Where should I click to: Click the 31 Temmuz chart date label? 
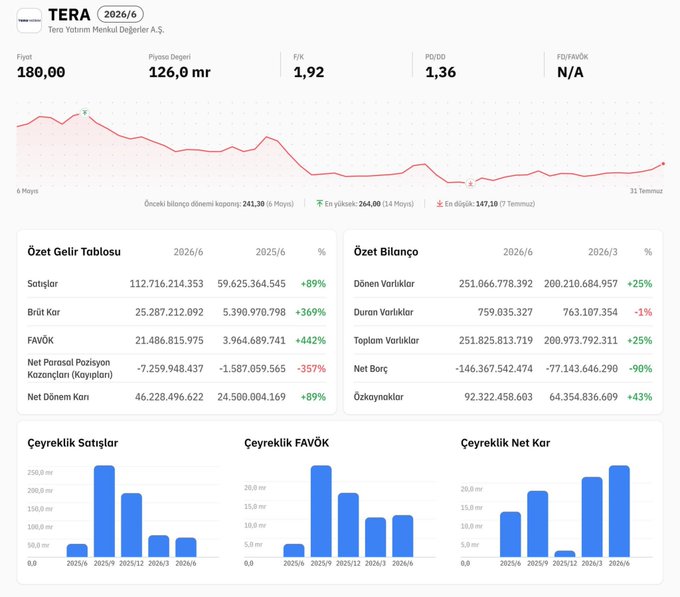click(646, 191)
